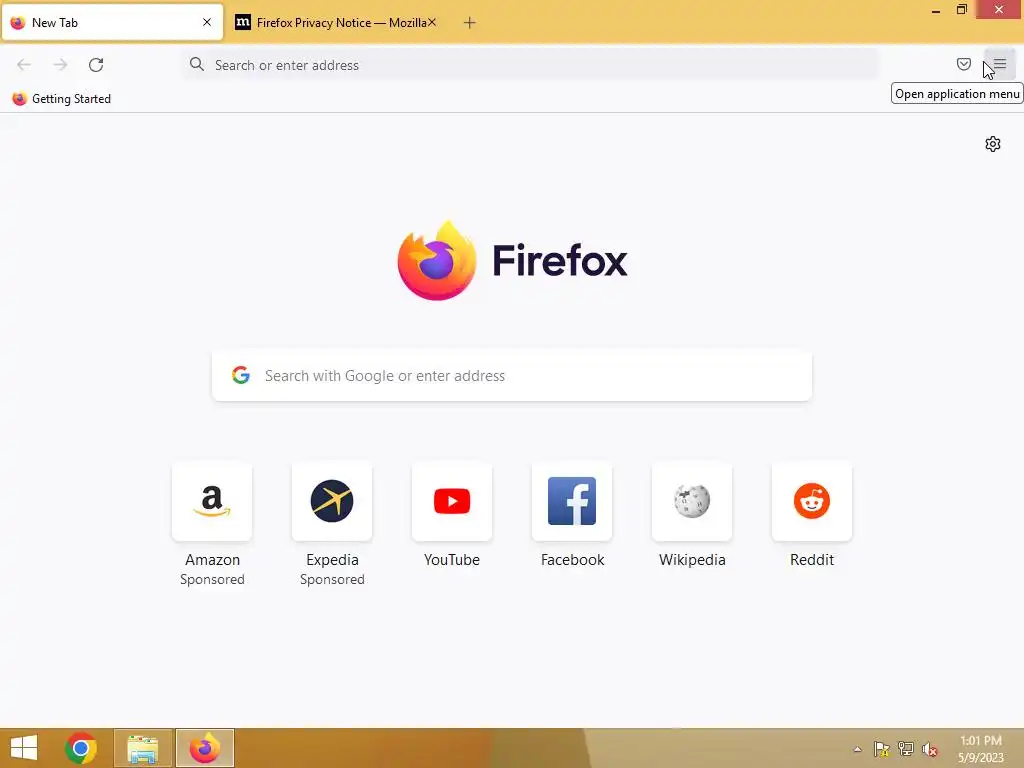Open the Windows Start menu
The width and height of the screenshot is (1024, 768).
coord(24,748)
